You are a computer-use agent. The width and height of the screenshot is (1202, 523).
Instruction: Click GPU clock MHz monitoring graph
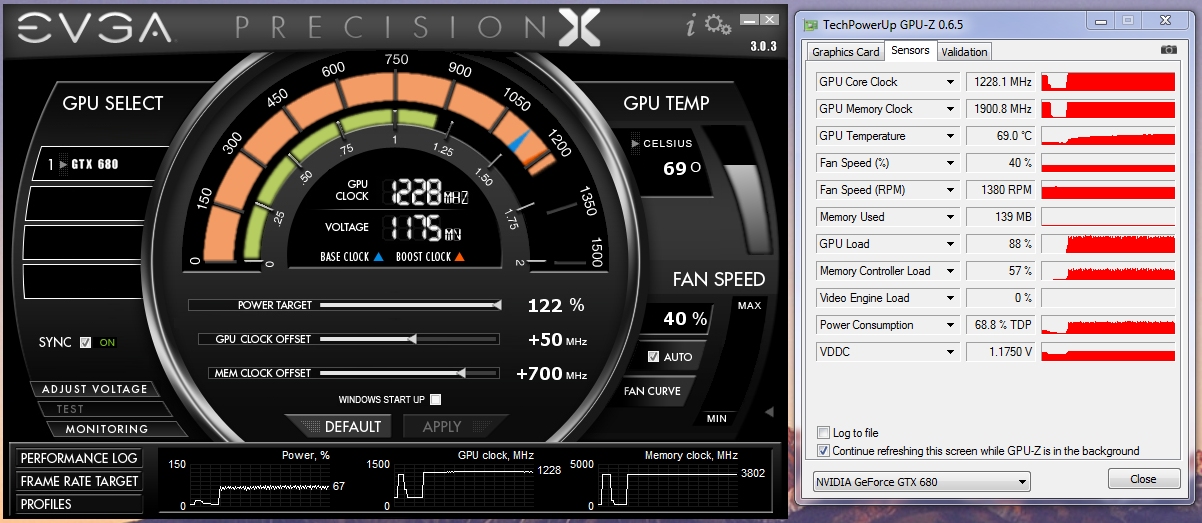(x=466, y=485)
